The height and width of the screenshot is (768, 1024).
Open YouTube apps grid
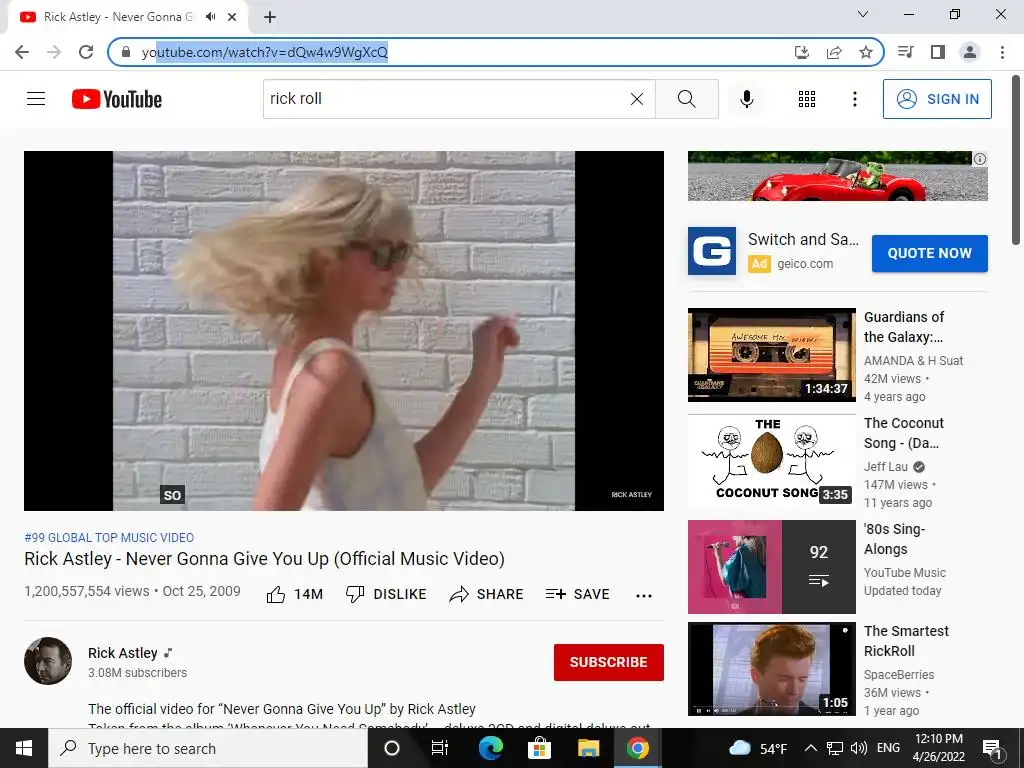807,99
